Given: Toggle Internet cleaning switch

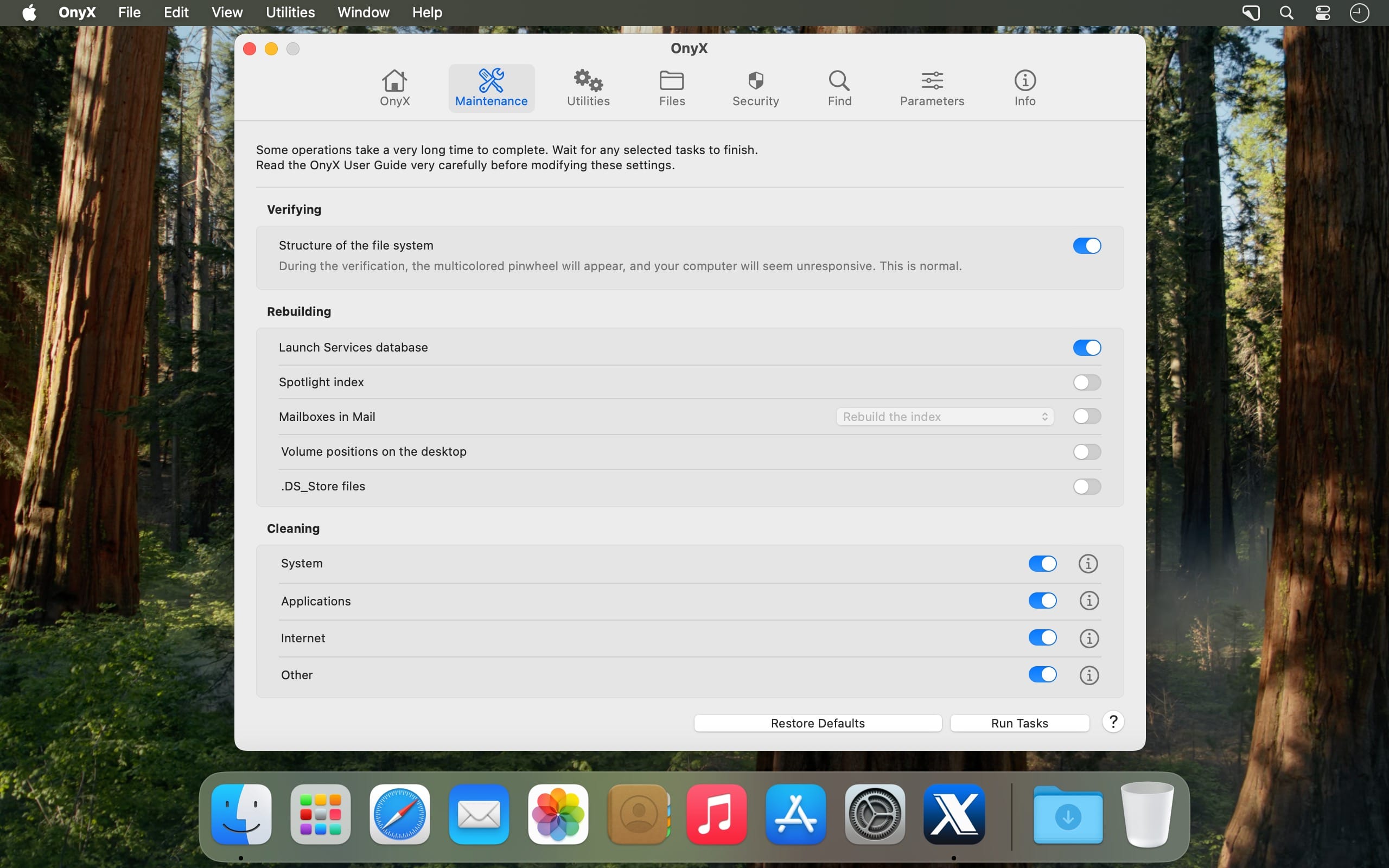Looking at the screenshot, I should pyautogui.click(x=1042, y=637).
